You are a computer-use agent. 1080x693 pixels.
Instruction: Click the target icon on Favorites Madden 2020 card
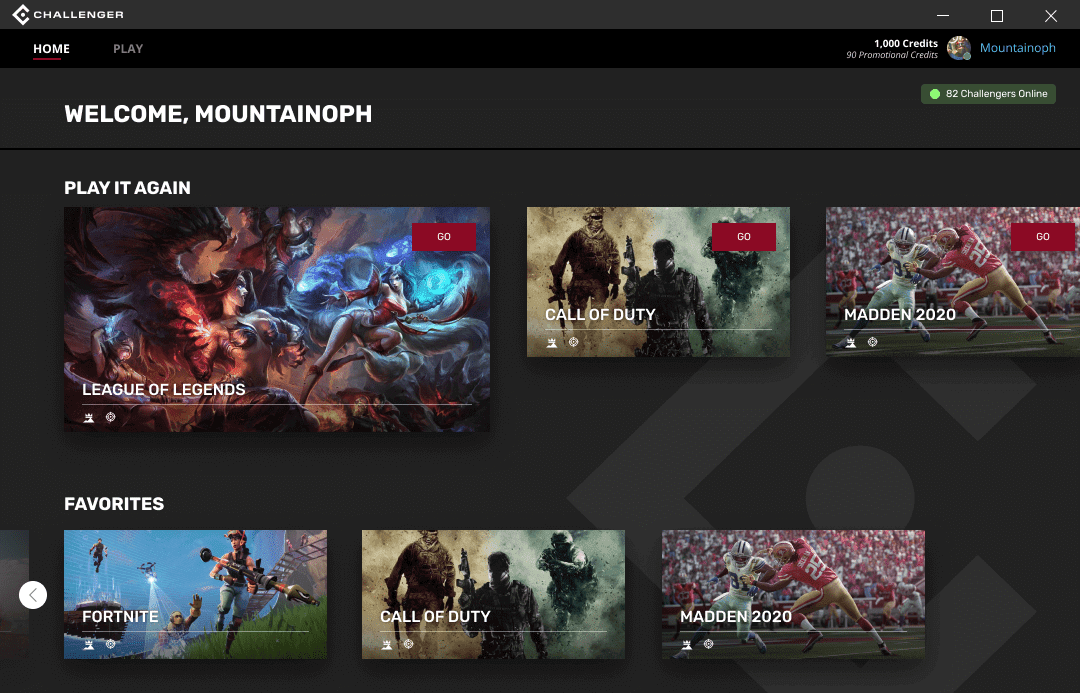click(x=708, y=644)
